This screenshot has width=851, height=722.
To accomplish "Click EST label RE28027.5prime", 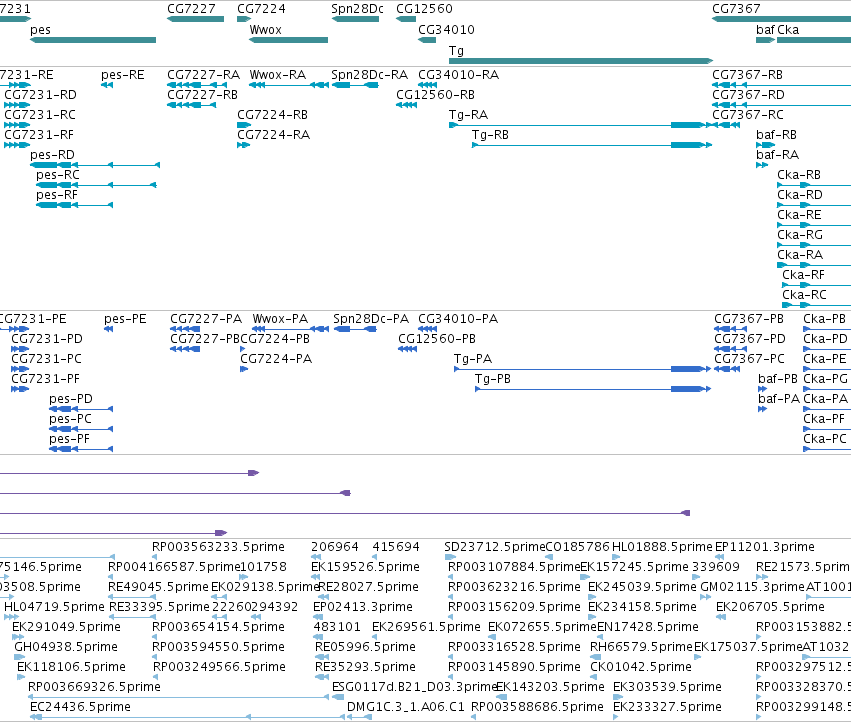I will [369, 587].
